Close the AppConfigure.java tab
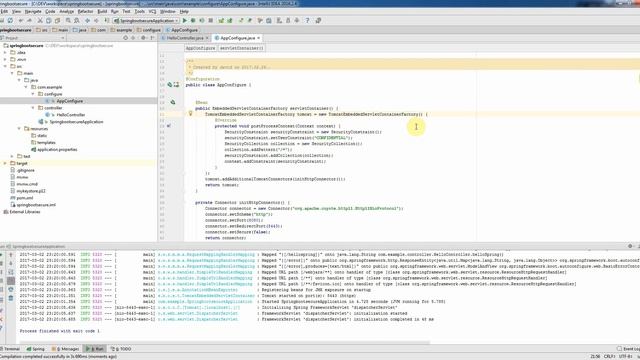Image resolution: width=640 pixels, height=360 pixels. [258, 38]
